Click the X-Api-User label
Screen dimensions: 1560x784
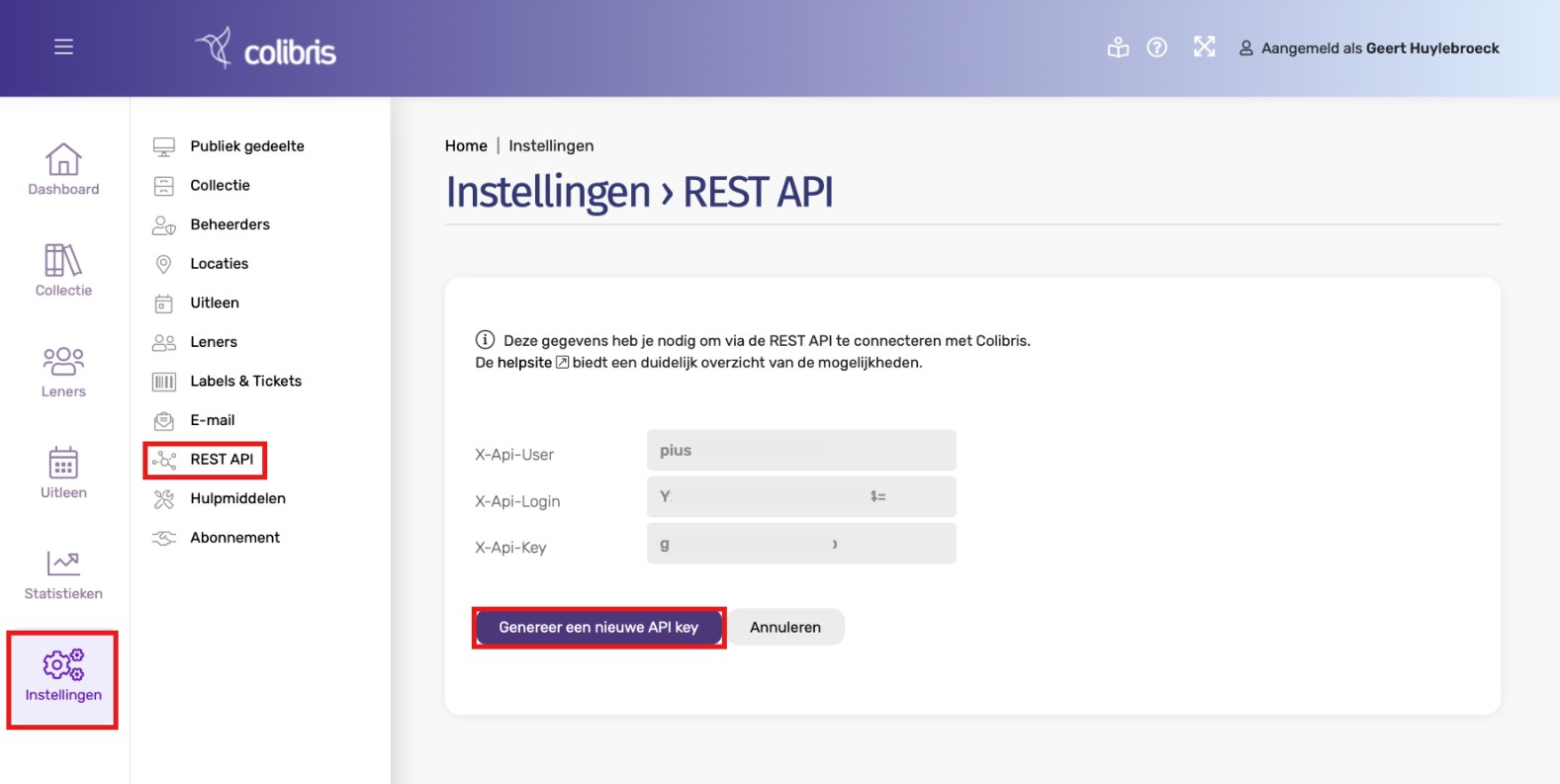[514, 455]
